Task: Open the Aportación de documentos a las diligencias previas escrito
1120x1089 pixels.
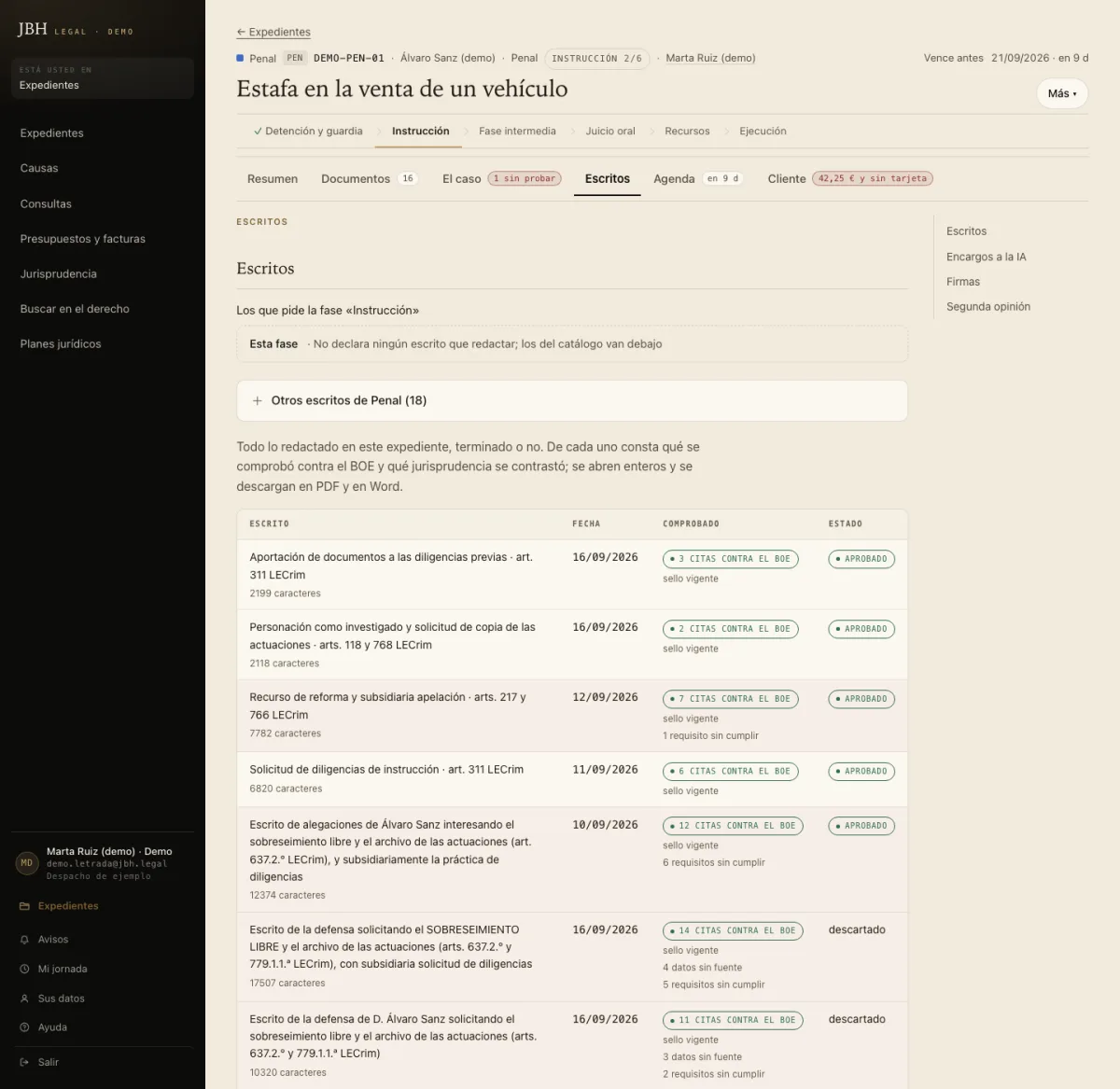Action: click(391, 565)
